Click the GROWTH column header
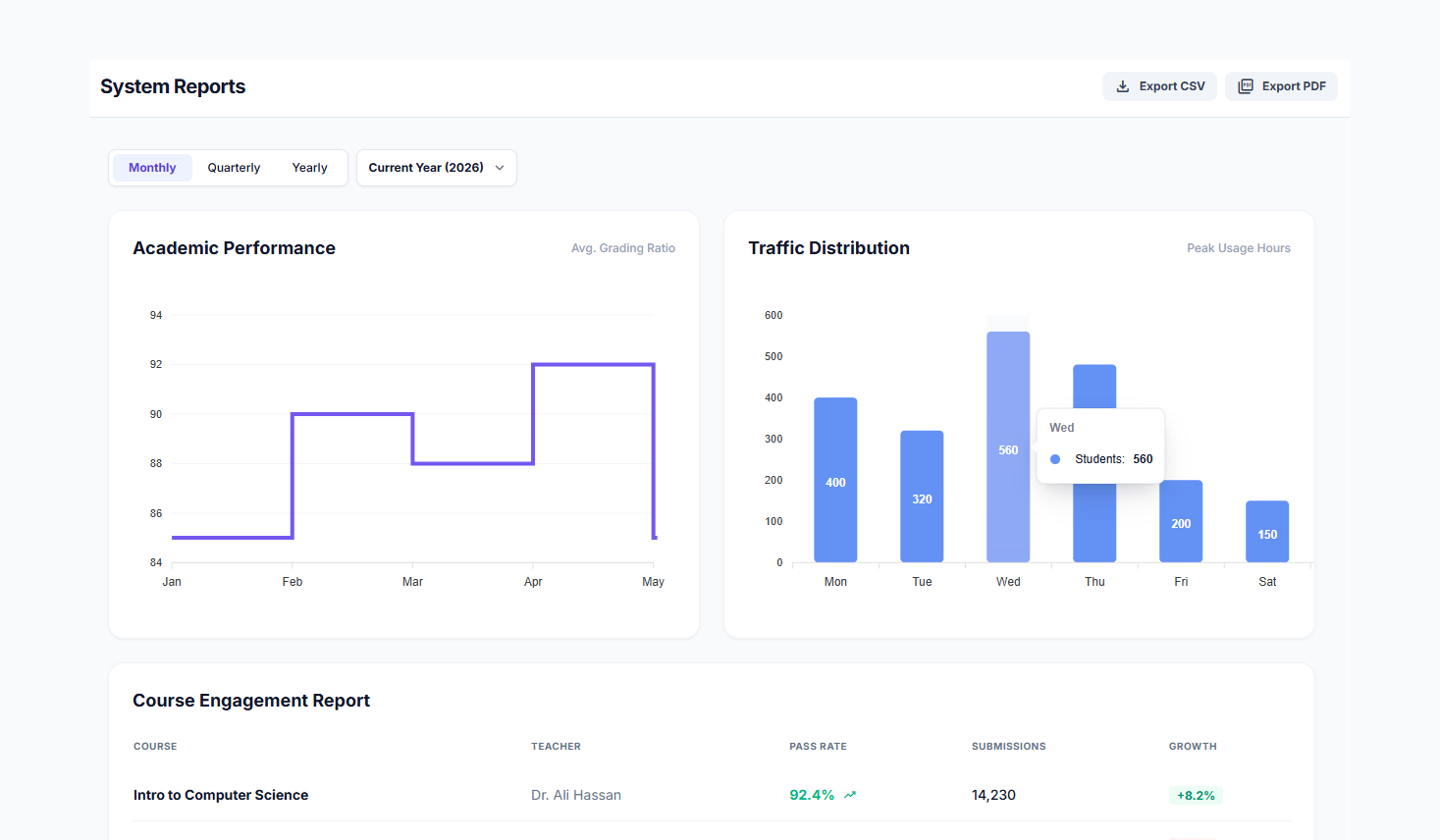This screenshot has width=1440, height=840. coord(1193,747)
